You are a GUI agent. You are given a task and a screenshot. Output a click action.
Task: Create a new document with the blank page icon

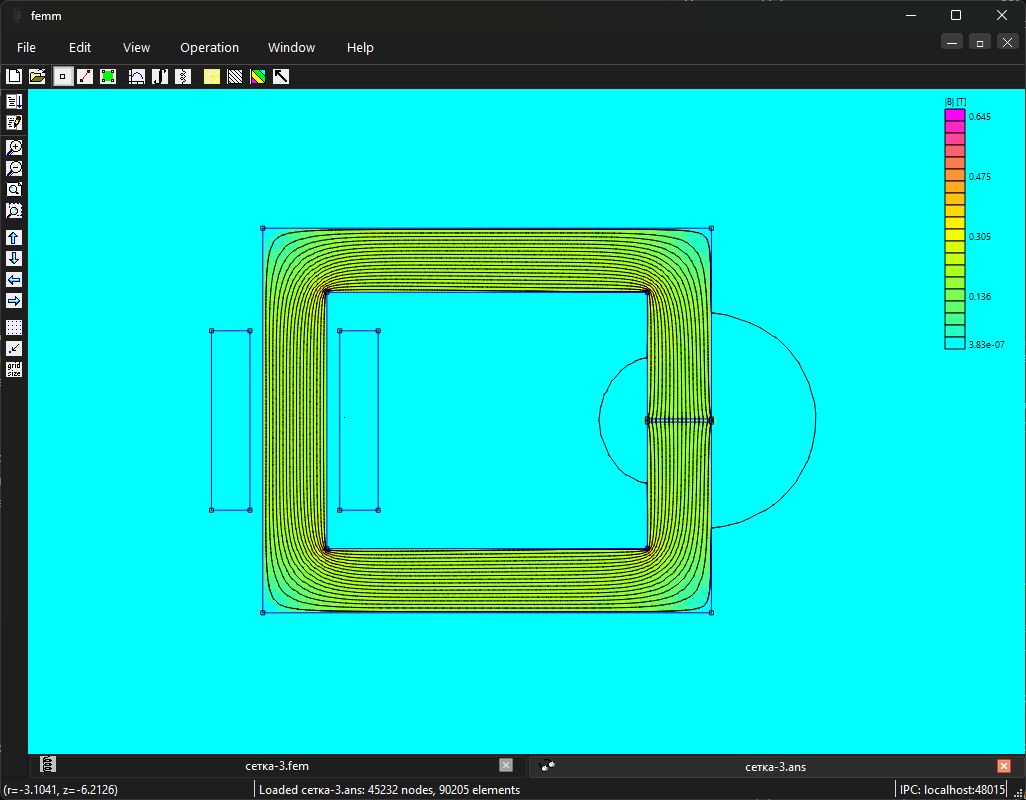point(14,77)
